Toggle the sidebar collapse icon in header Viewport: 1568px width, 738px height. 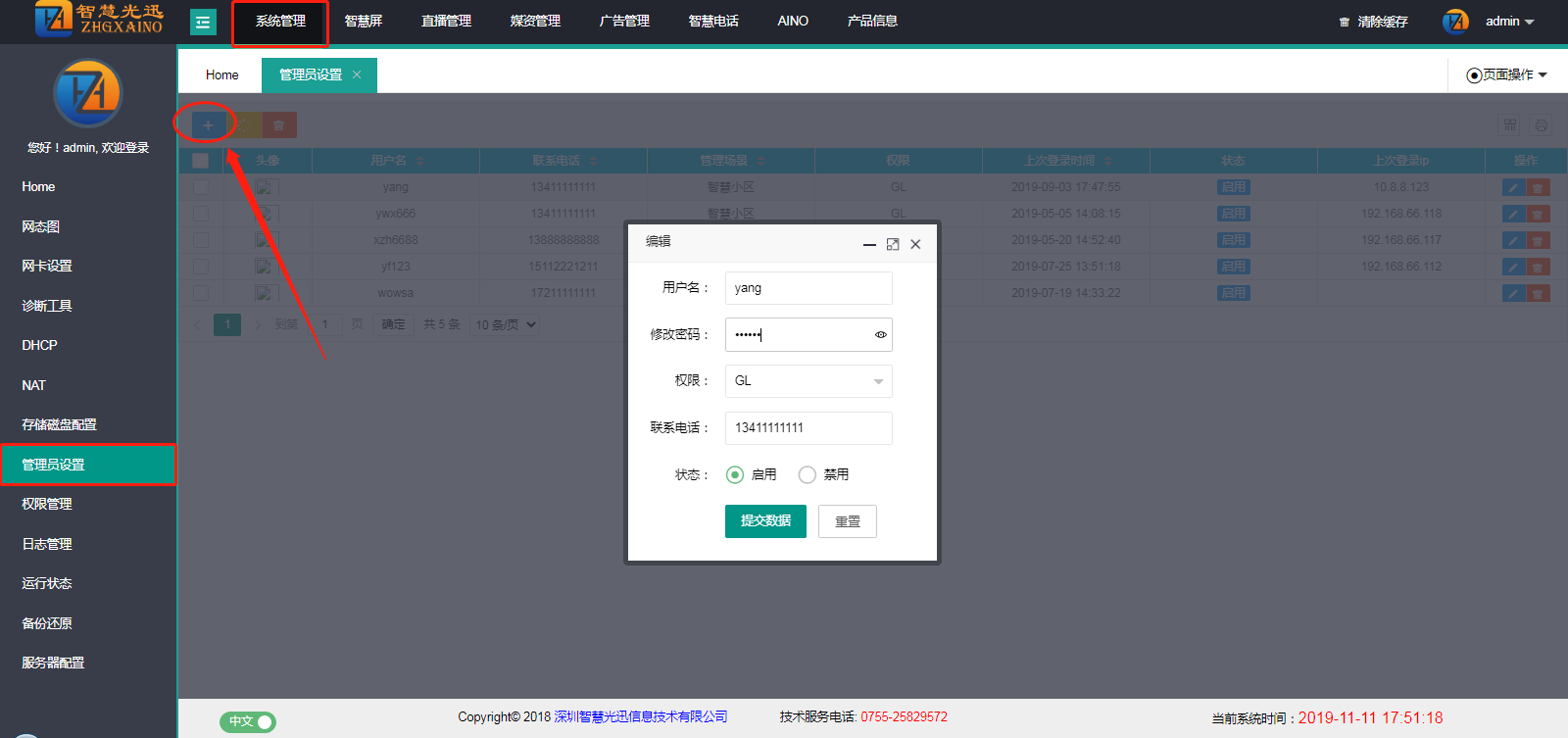pos(203,22)
